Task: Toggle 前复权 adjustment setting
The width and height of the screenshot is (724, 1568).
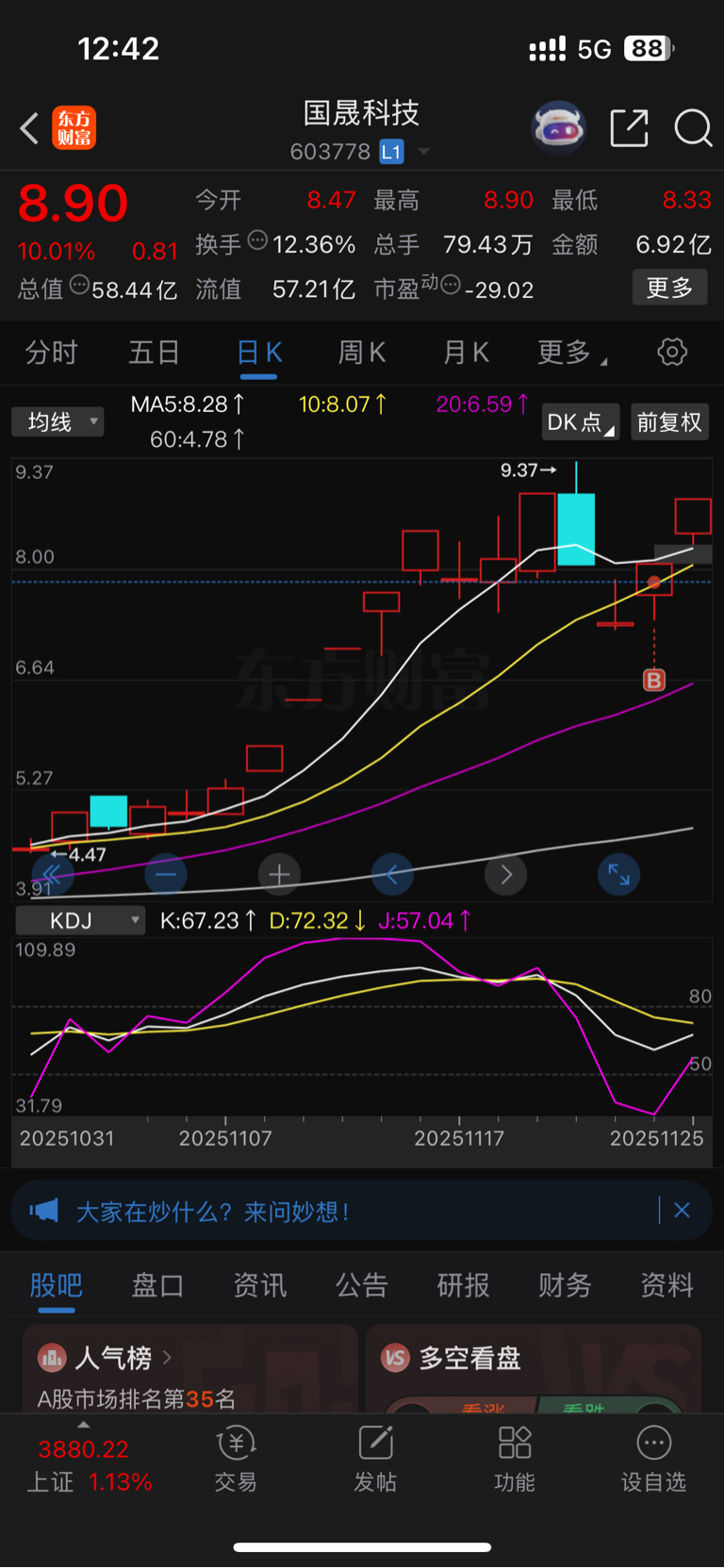Action: pos(669,421)
